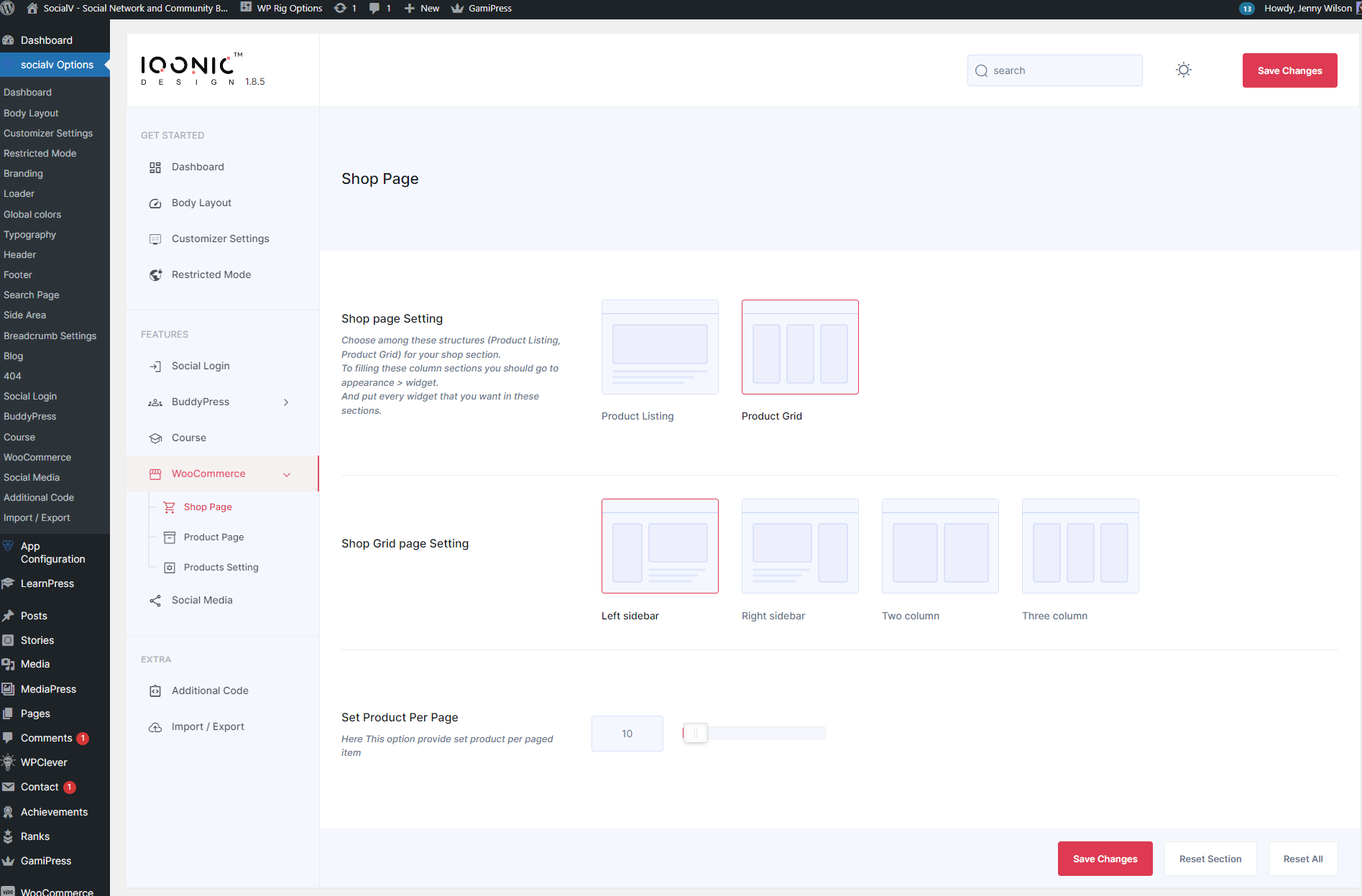Viewport: 1362px width, 896px height.
Task: Open Product Page submenu item
Action: point(213,537)
